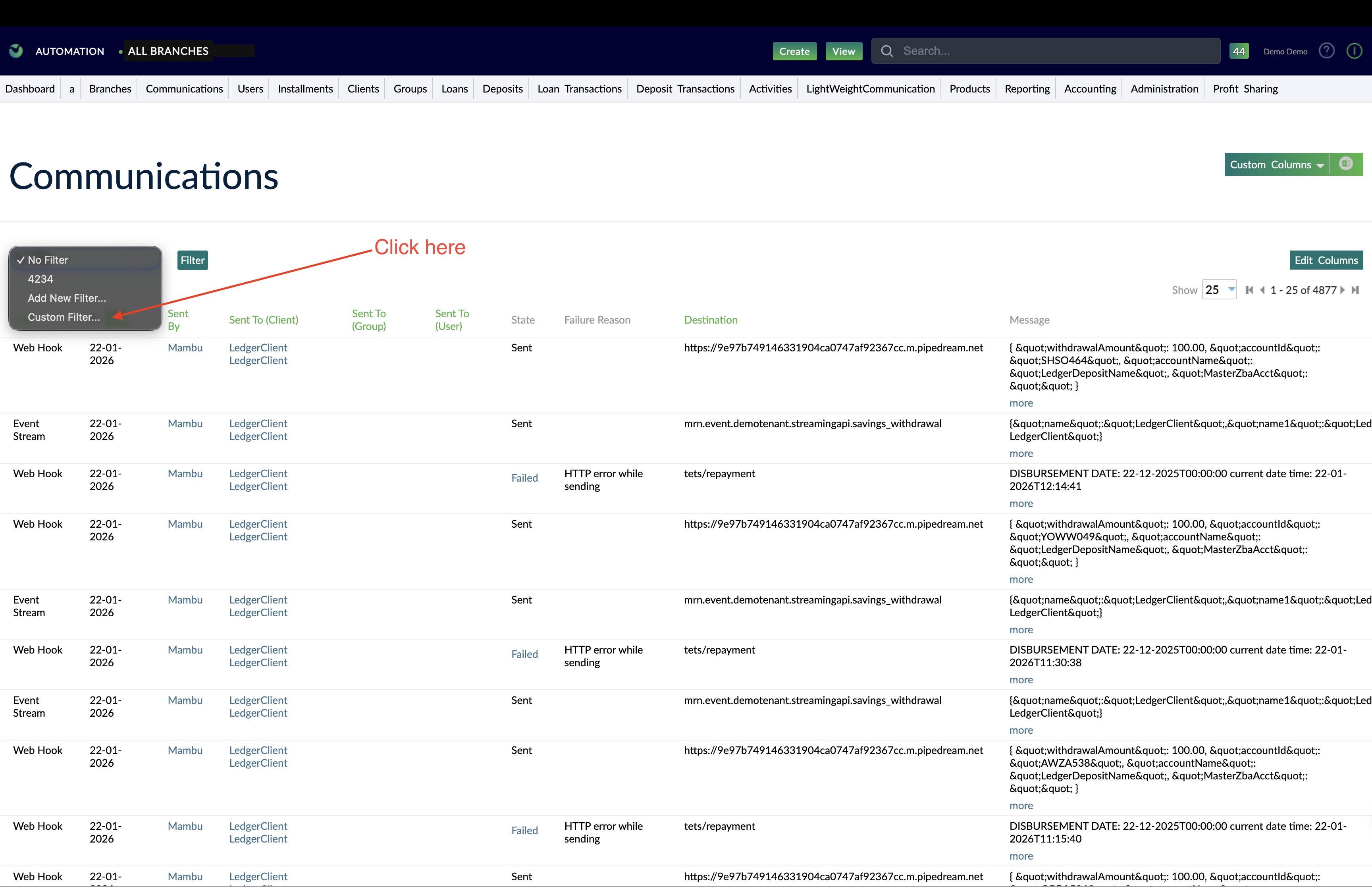Image resolution: width=1372 pixels, height=887 pixels.
Task: Click the notifications badge showing 44
Action: click(x=1239, y=51)
